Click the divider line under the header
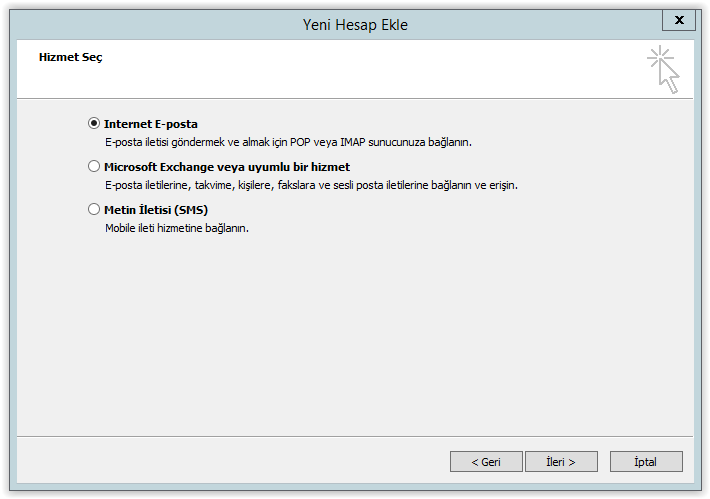Image resolution: width=710 pixels, height=499 pixels. (355, 98)
